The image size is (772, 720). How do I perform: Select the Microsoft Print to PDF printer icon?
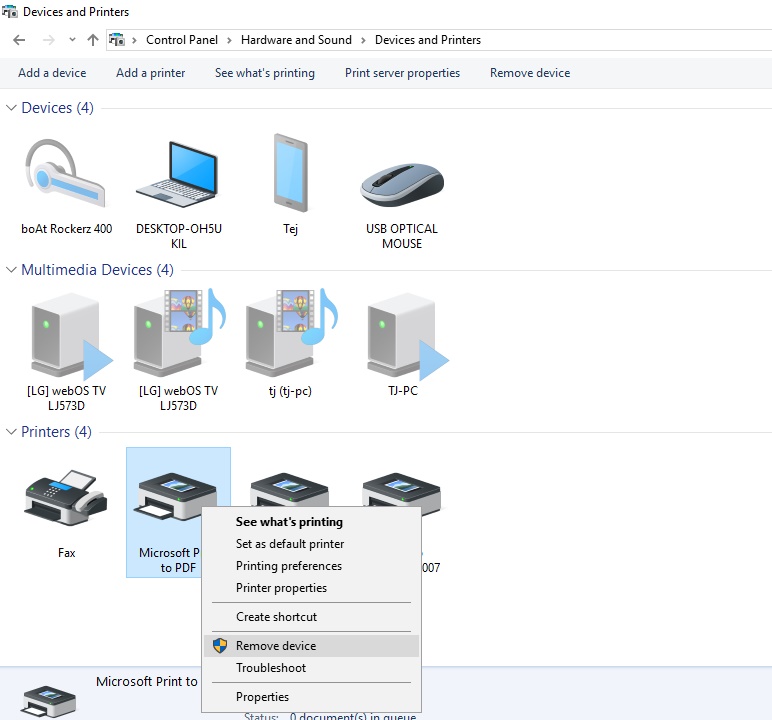coord(177,497)
